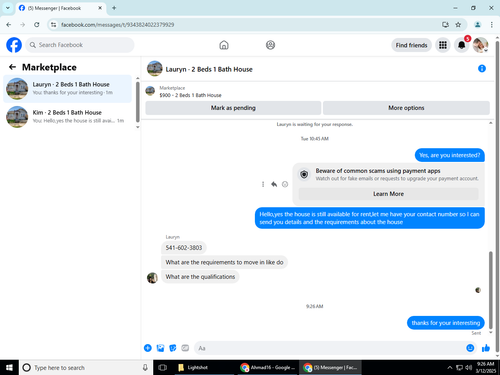Click the shield icon in the scam warning
The image size is (500, 375).
click(304, 174)
